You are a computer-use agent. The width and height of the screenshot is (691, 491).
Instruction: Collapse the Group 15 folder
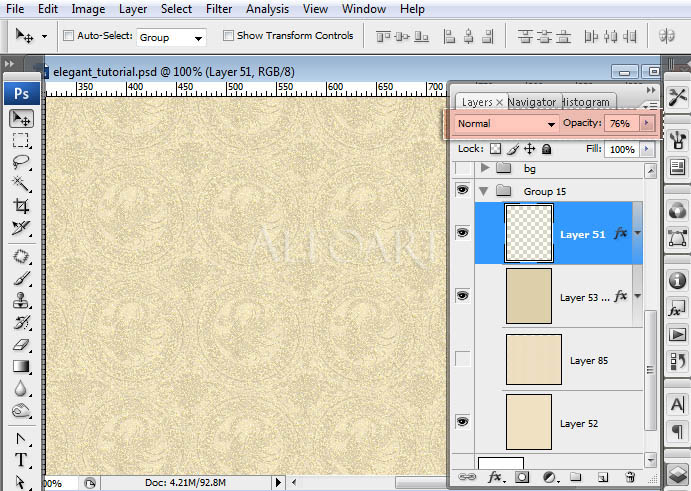[485, 191]
